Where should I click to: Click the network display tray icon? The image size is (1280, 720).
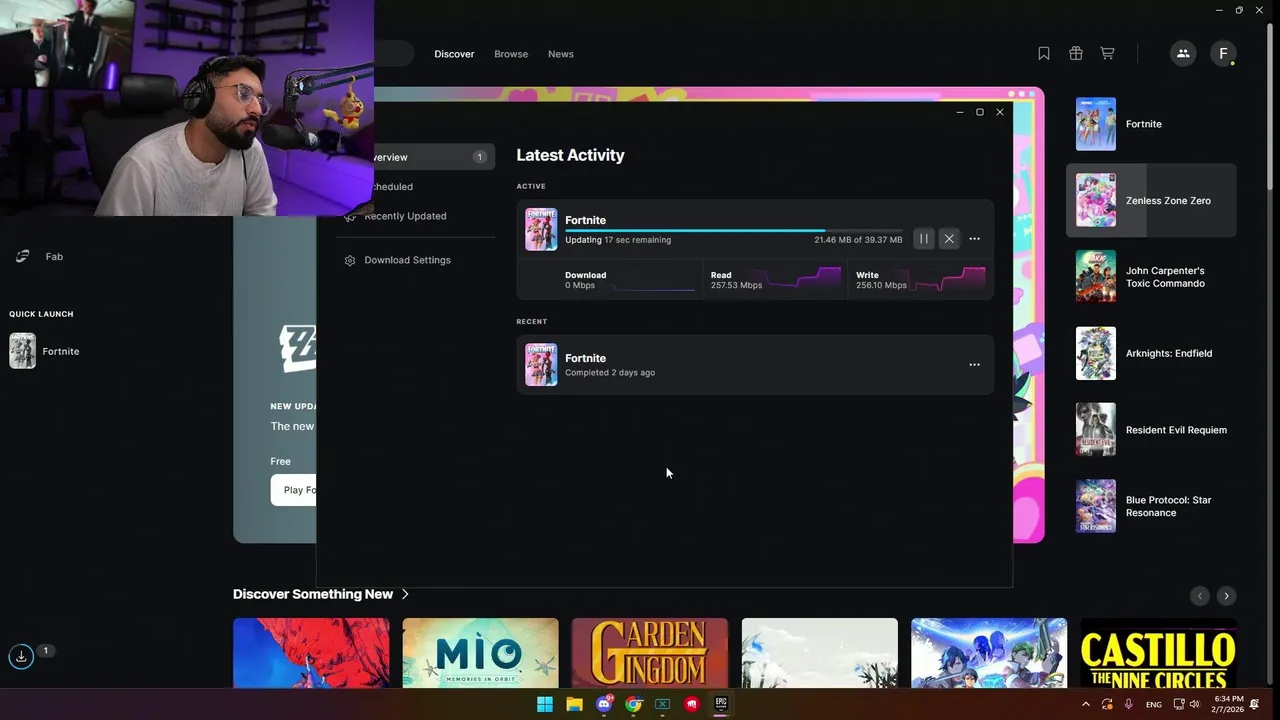click(x=1179, y=705)
